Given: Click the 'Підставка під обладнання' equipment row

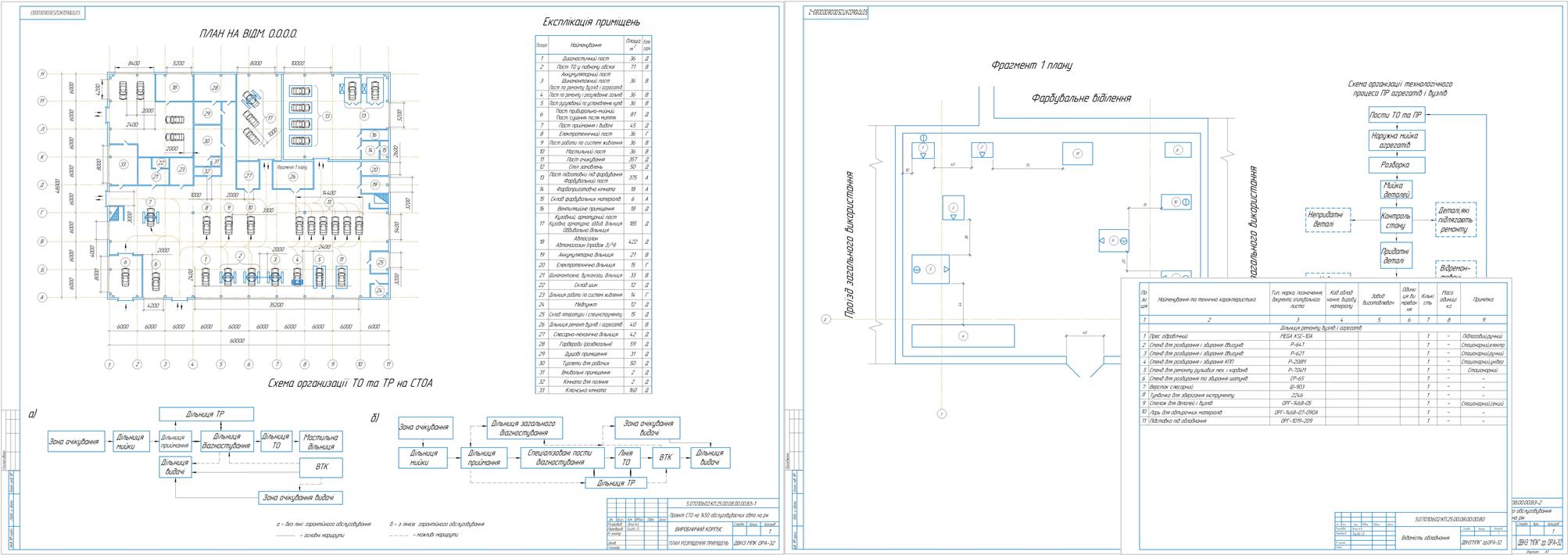Looking at the screenshot, I should (x=1323, y=421).
